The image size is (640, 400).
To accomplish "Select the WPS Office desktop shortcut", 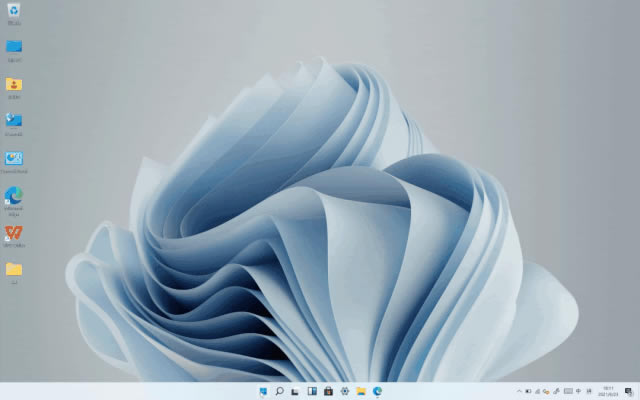I will [x=14, y=236].
